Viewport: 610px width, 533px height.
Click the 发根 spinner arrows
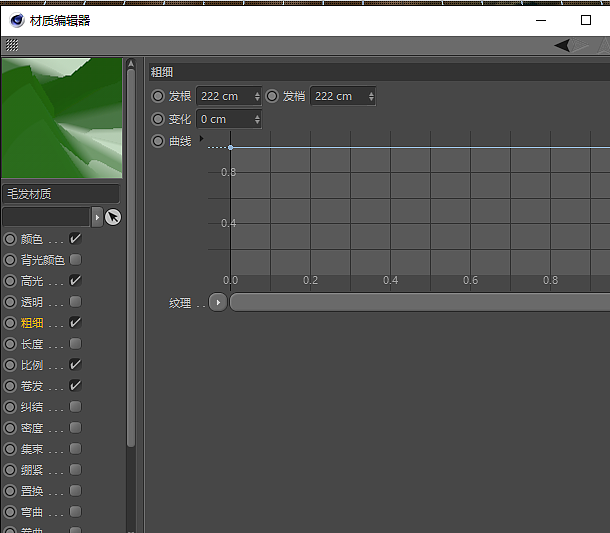[x=257, y=96]
